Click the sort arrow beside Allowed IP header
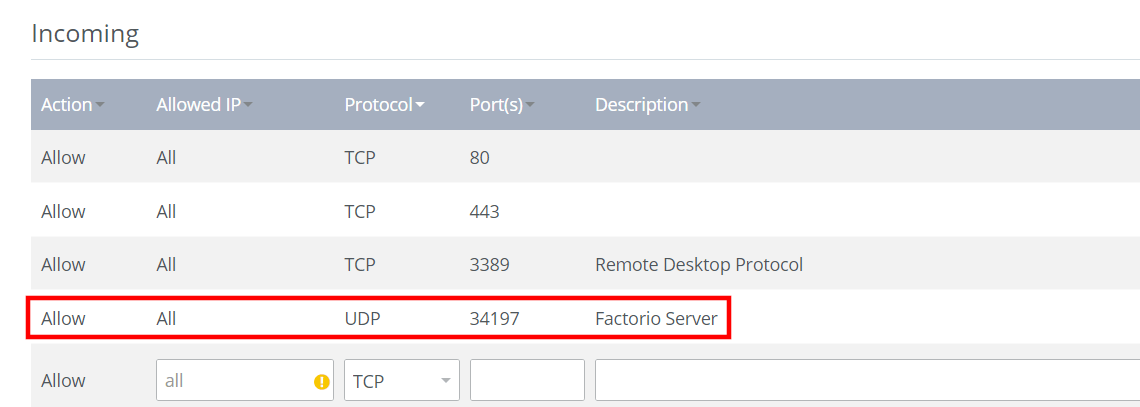Screen dimensions: 1140x407 click(x=248, y=106)
